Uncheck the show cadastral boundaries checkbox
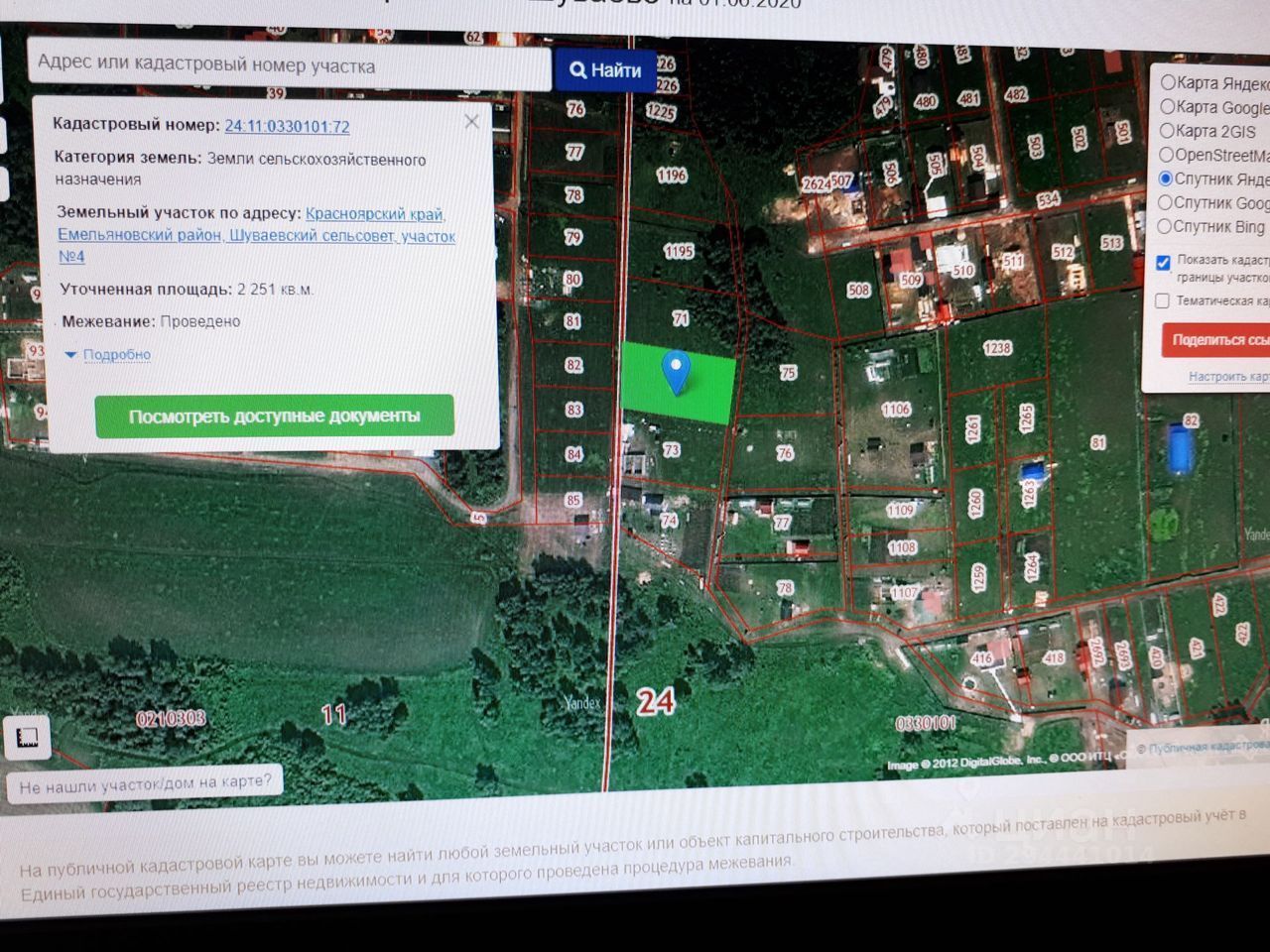1270x952 pixels. click(1163, 263)
